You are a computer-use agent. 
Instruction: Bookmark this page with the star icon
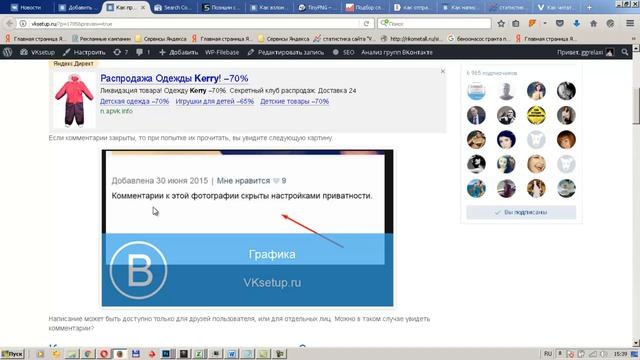[501, 24]
